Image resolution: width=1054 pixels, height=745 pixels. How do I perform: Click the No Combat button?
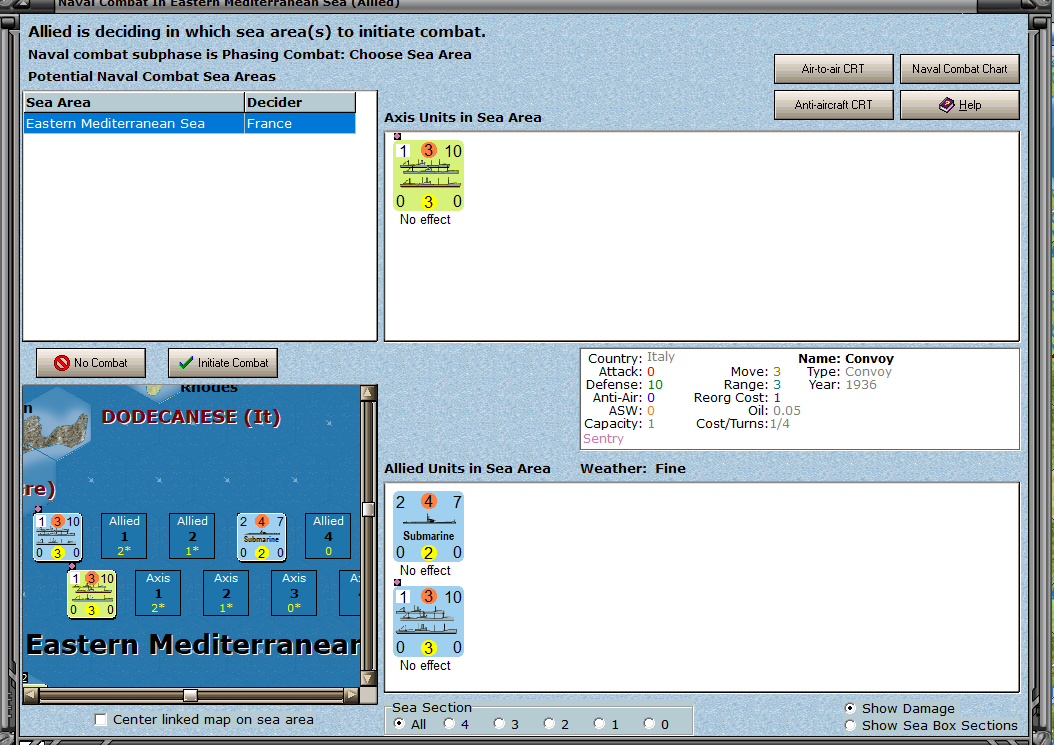pos(91,363)
